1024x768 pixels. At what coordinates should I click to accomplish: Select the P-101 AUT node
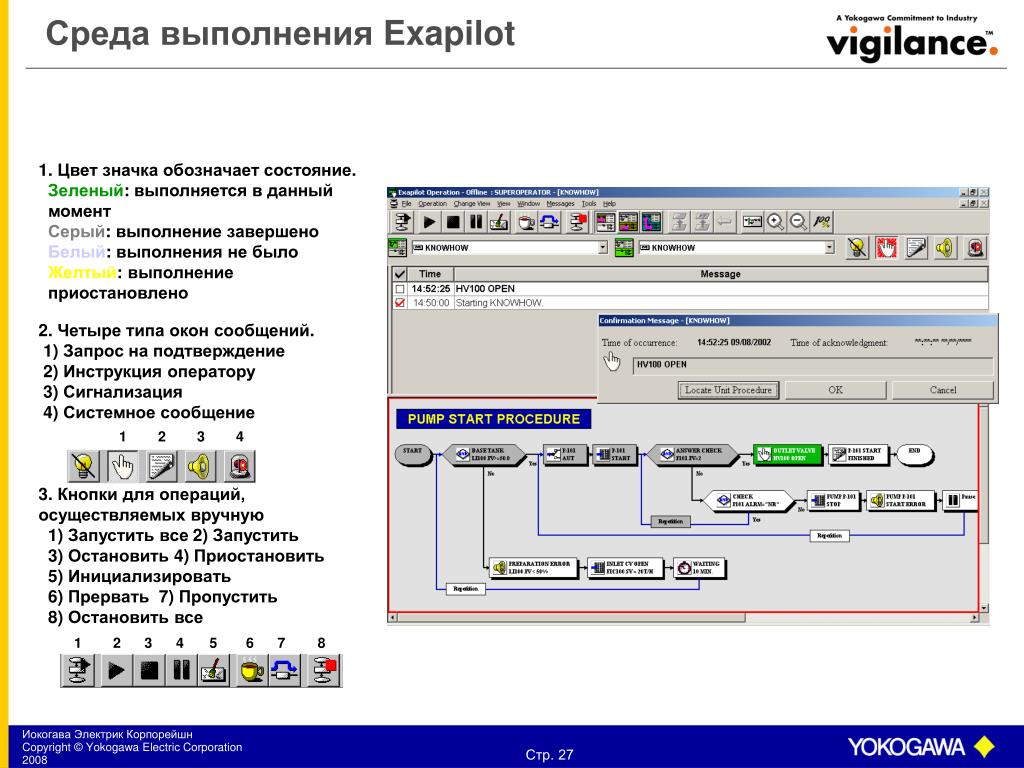[x=566, y=455]
